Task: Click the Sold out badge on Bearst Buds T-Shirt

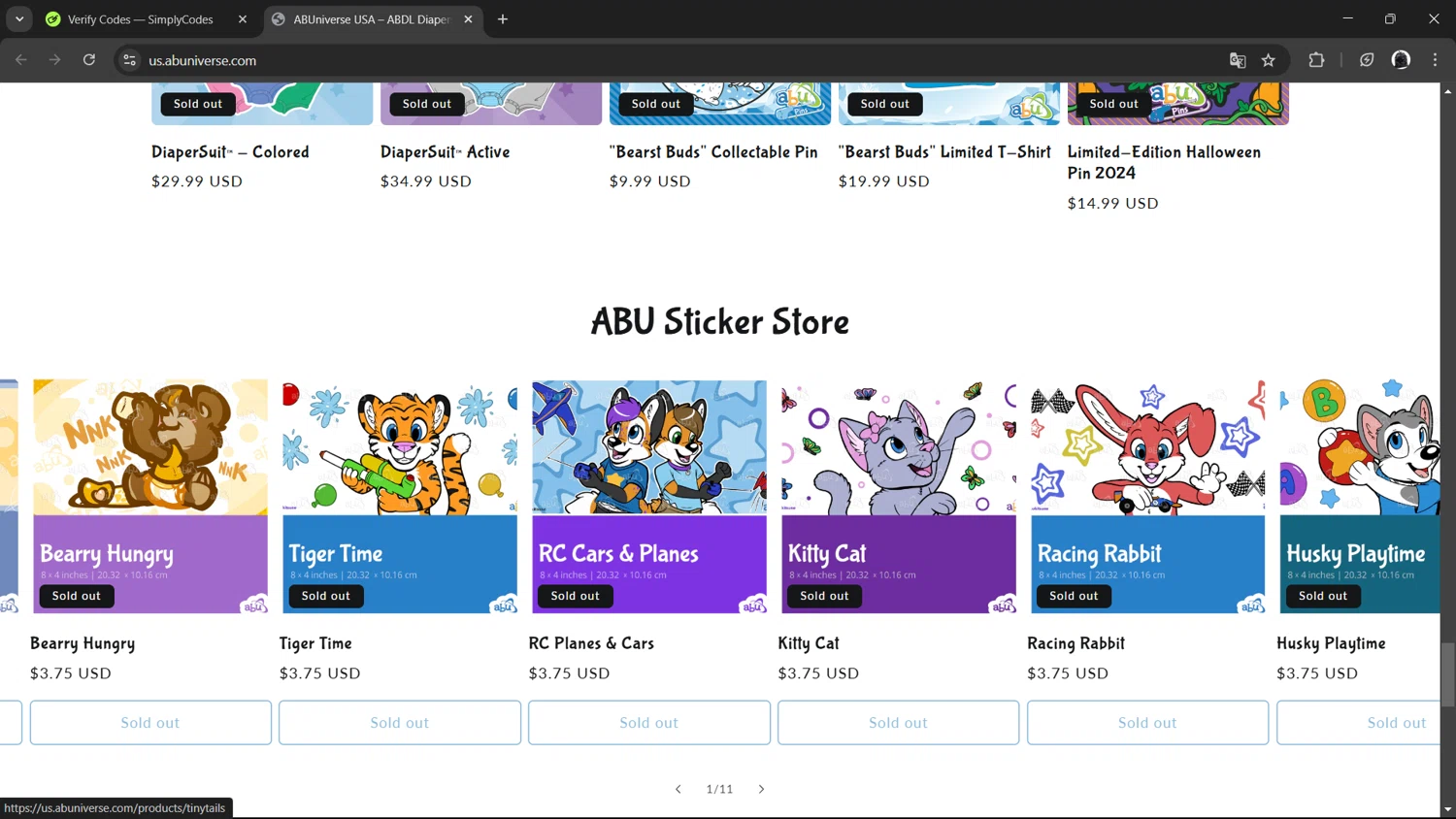Action: 885,104
